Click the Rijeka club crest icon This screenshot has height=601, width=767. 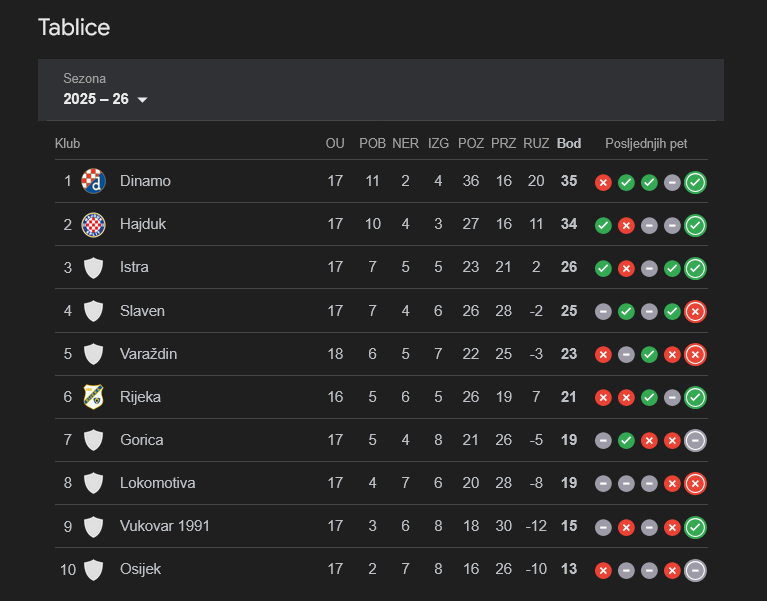point(93,397)
